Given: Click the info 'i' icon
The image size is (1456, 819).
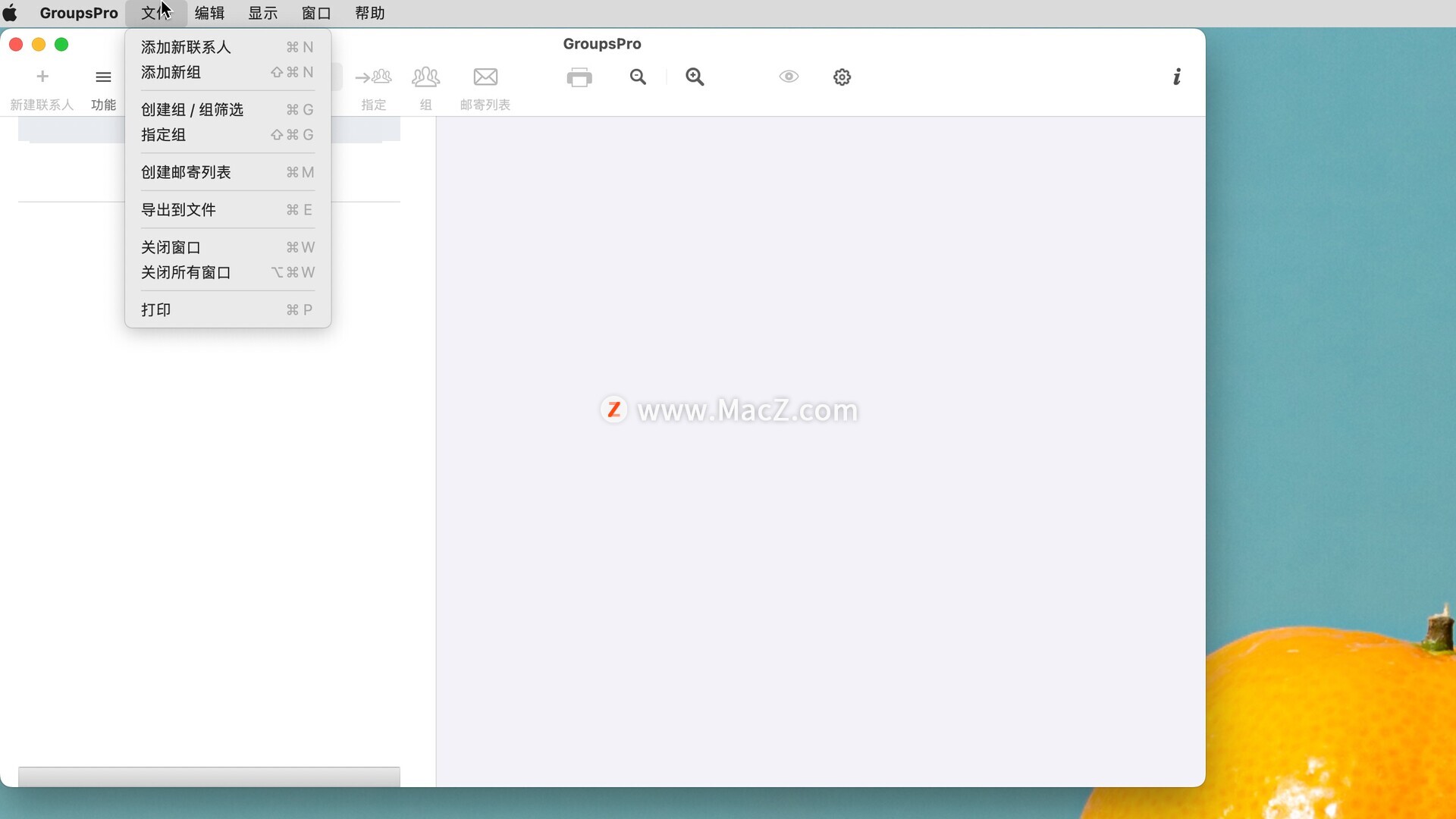Looking at the screenshot, I should point(1177,77).
